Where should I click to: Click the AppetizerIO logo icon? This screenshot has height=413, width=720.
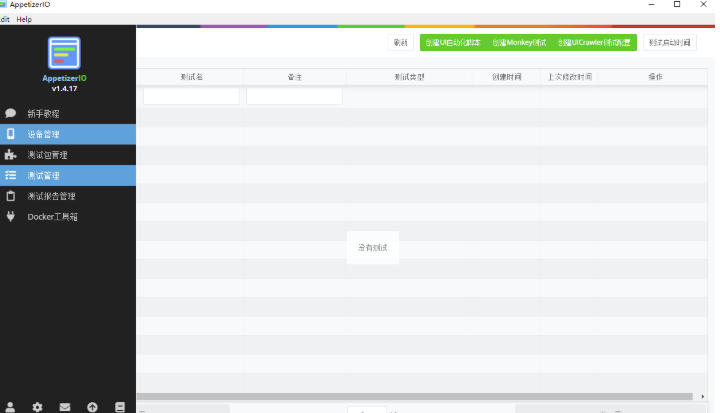(x=64, y=52)
